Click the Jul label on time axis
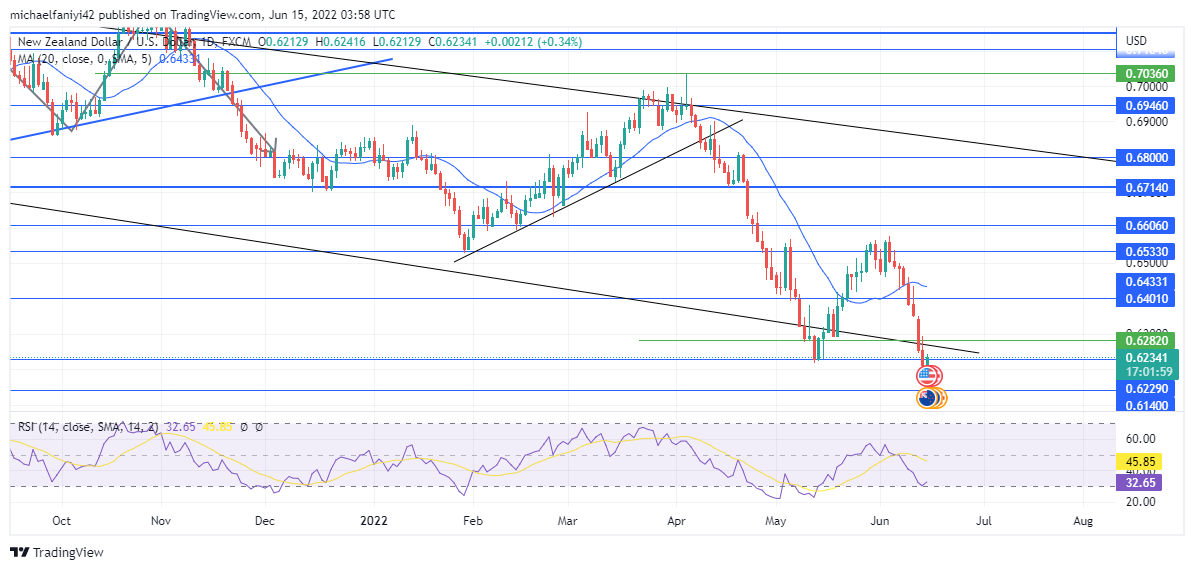Screen dimensions: 1194x570 tap(983, 521)
